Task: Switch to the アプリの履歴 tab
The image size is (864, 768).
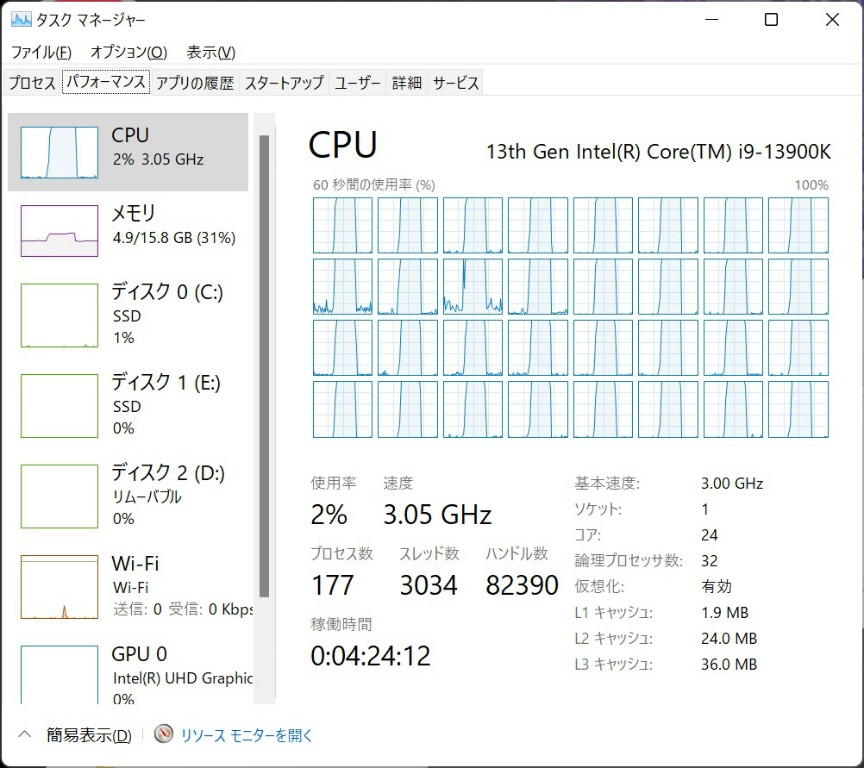Action: coord(195,83)
